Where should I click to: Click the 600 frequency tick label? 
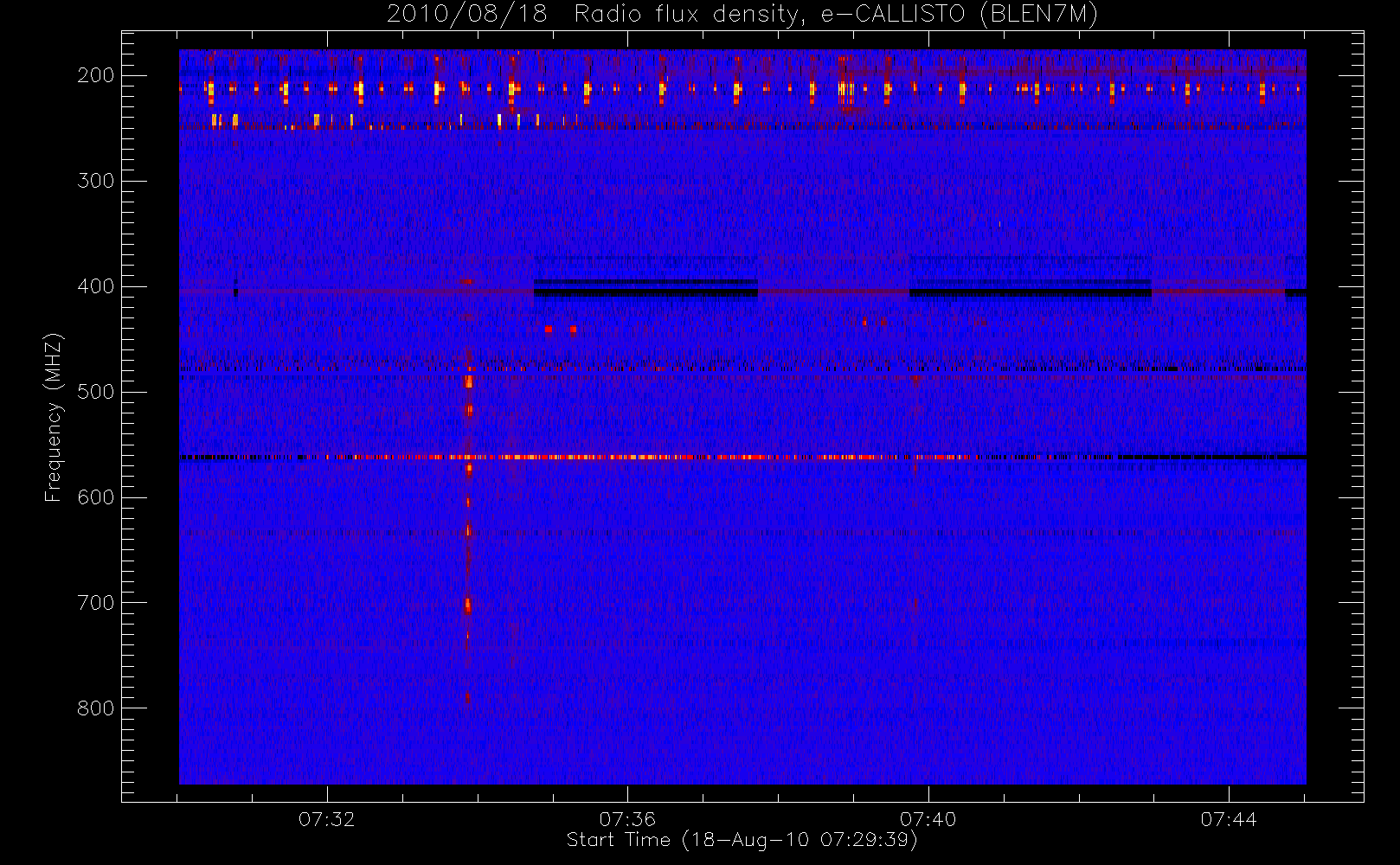point(96,497)
